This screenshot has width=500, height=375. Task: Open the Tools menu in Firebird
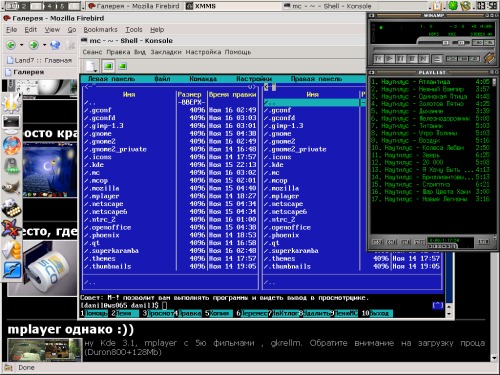pyautogui.click(x=134, y=30)
